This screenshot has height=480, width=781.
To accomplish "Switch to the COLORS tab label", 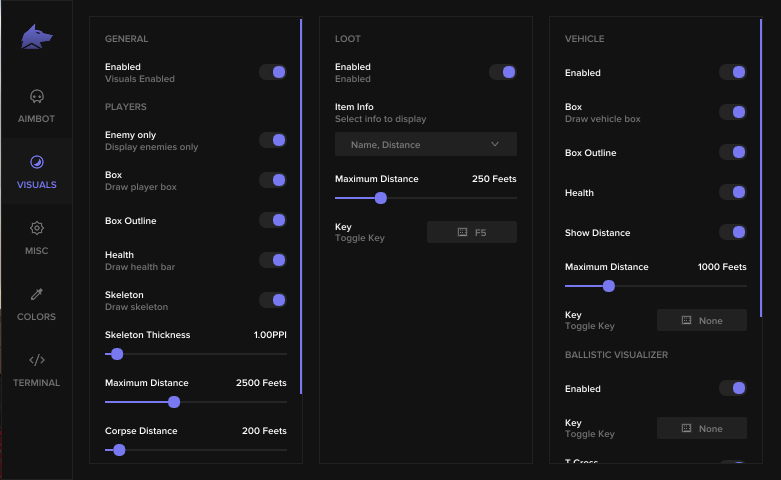I will click(37, 317).
